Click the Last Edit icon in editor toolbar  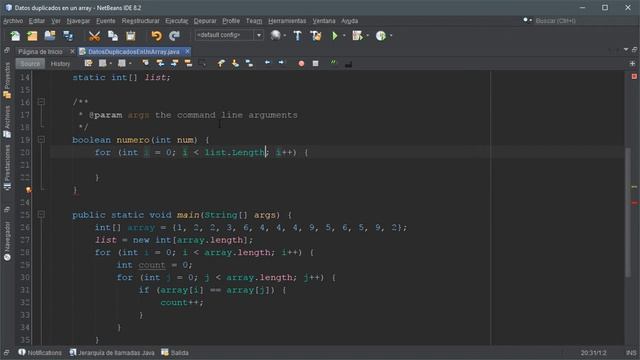pyautogui.click(x=88, y=63)
